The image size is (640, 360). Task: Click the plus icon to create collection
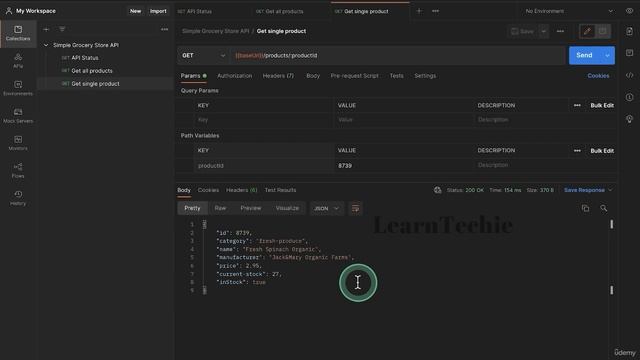[x=46, y=29]
